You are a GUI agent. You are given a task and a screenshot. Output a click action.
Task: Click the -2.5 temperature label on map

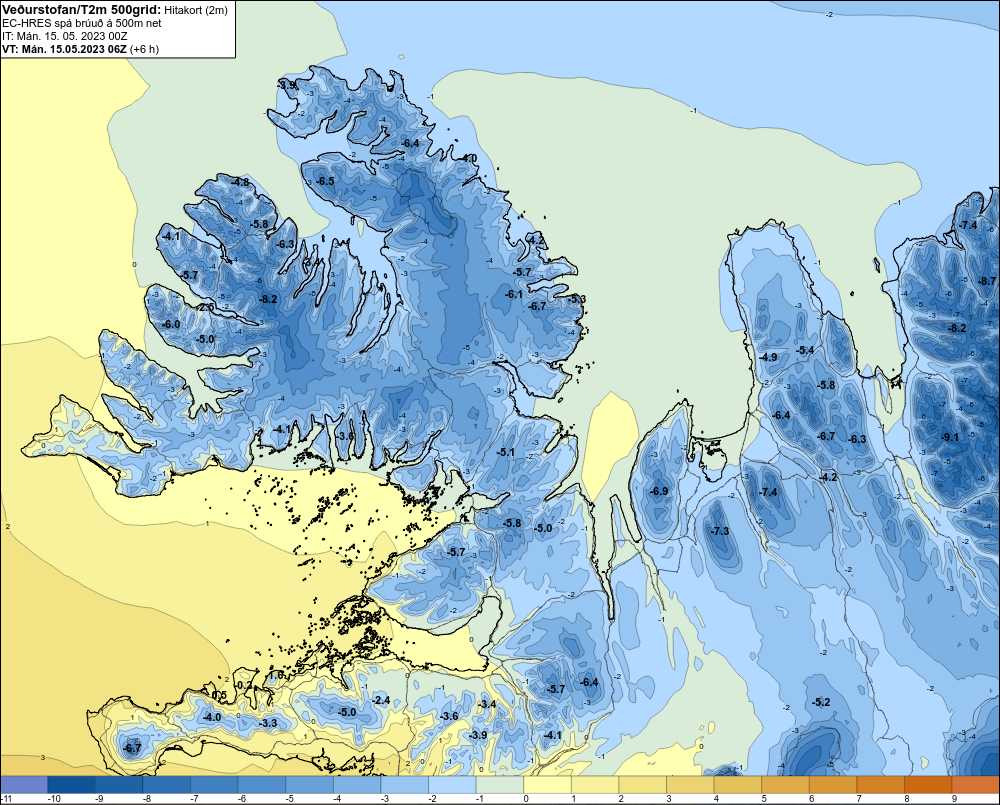205,307
